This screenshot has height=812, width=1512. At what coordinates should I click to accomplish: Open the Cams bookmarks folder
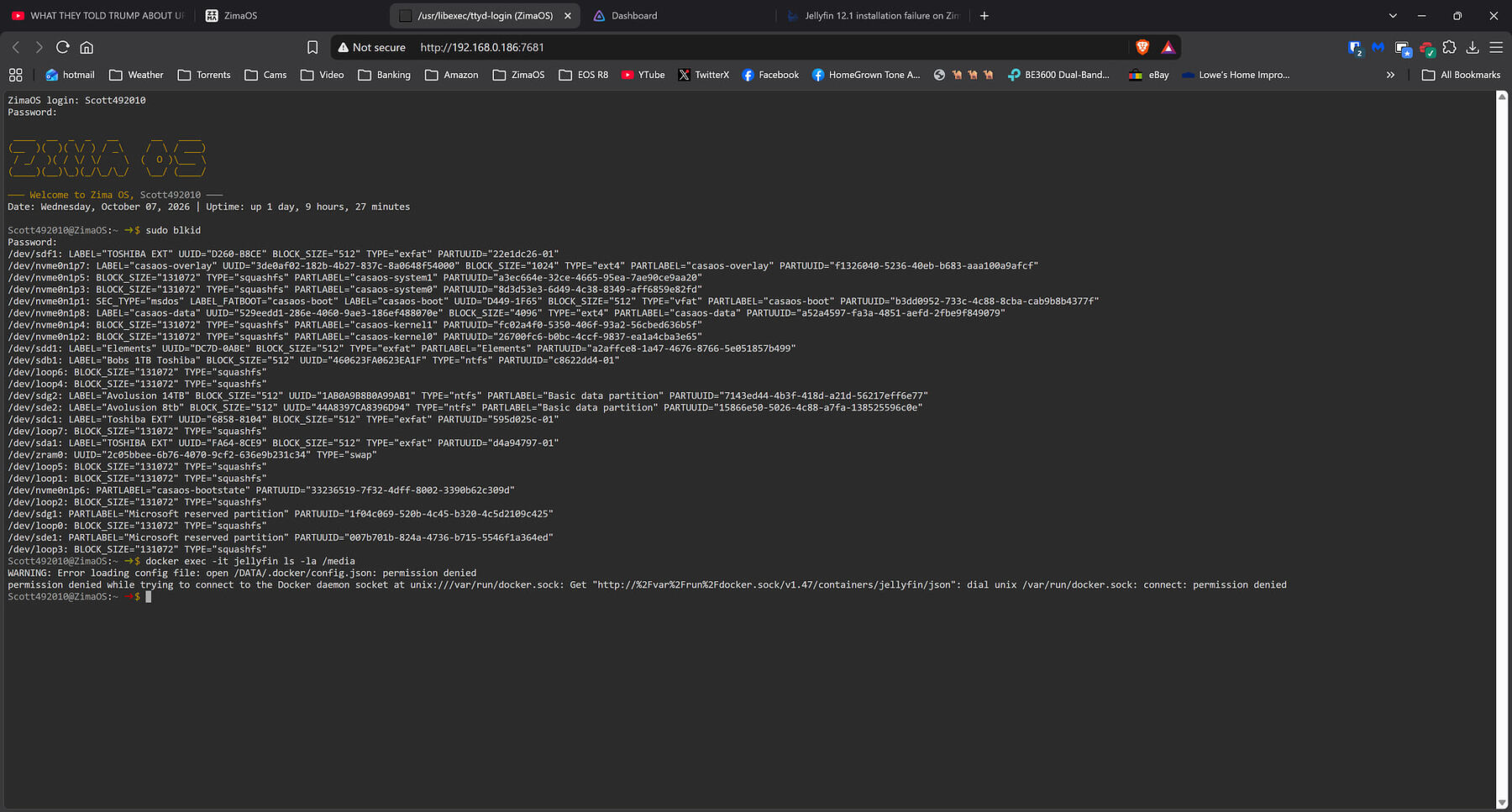pyautogui.click(x=265, y=75)
